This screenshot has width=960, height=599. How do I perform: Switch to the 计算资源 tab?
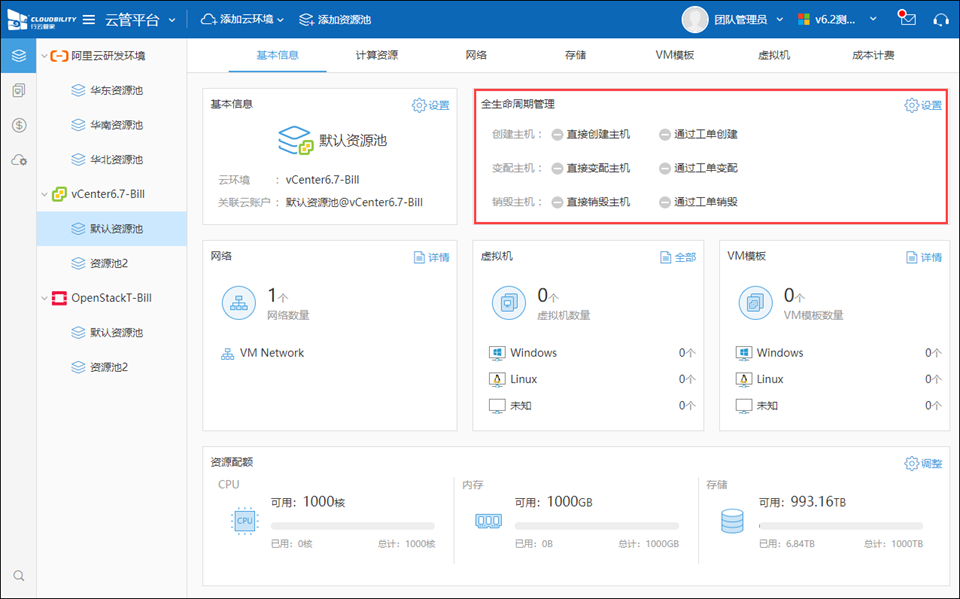[x=376, y=55]
